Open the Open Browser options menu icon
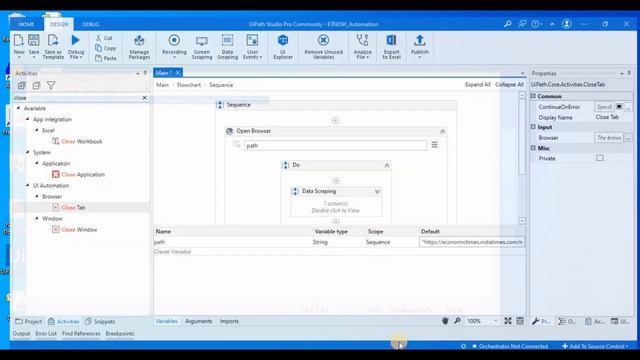 coord(435,145)
